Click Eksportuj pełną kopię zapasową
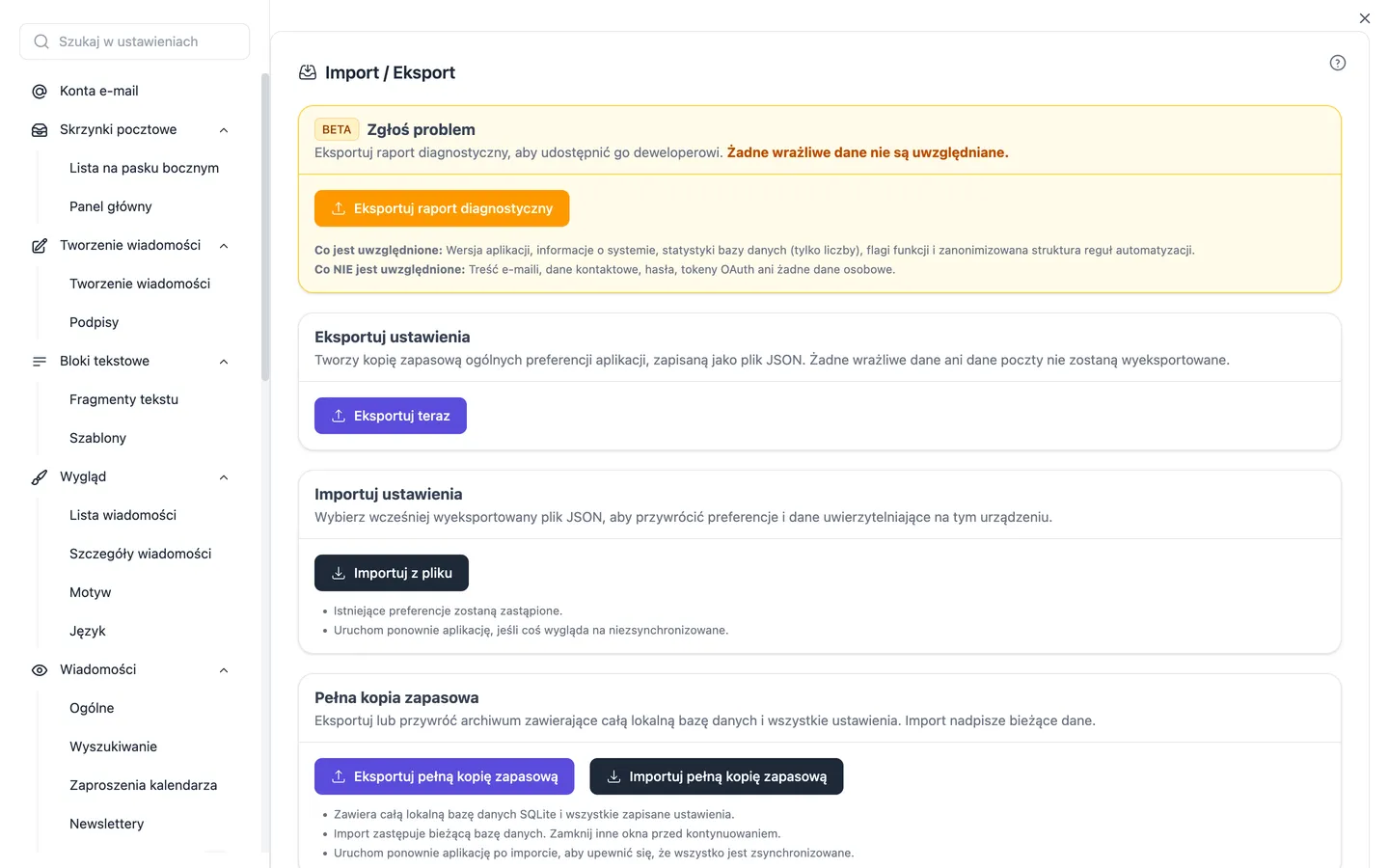The width and height of the screenshot is (1389, 868). [x=445, y=776]
